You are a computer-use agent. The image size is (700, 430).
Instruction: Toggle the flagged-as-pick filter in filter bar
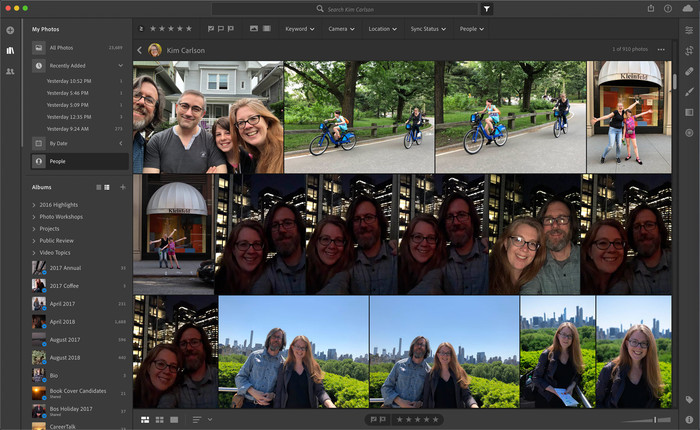213,29
